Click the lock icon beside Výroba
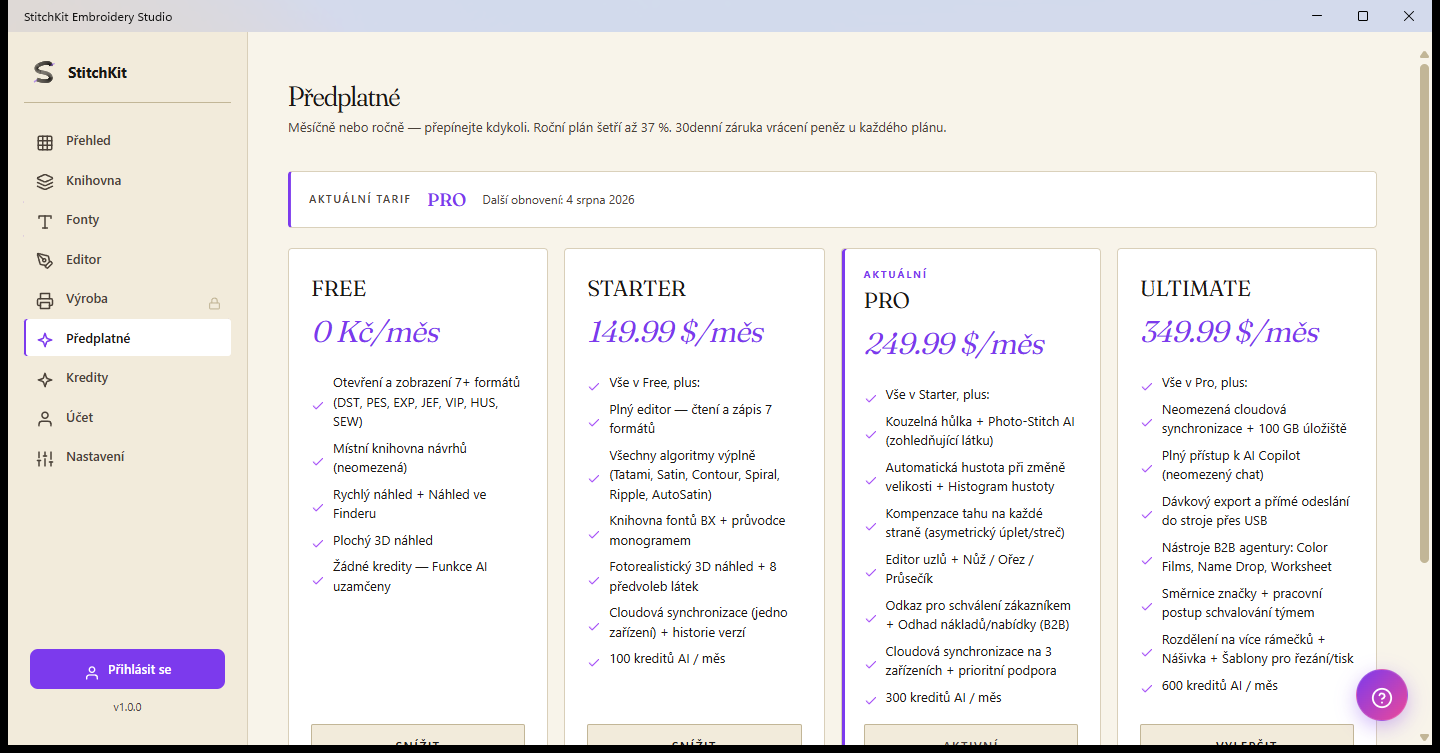Screen dimensions: 1440x753 (x=214, y=303)
